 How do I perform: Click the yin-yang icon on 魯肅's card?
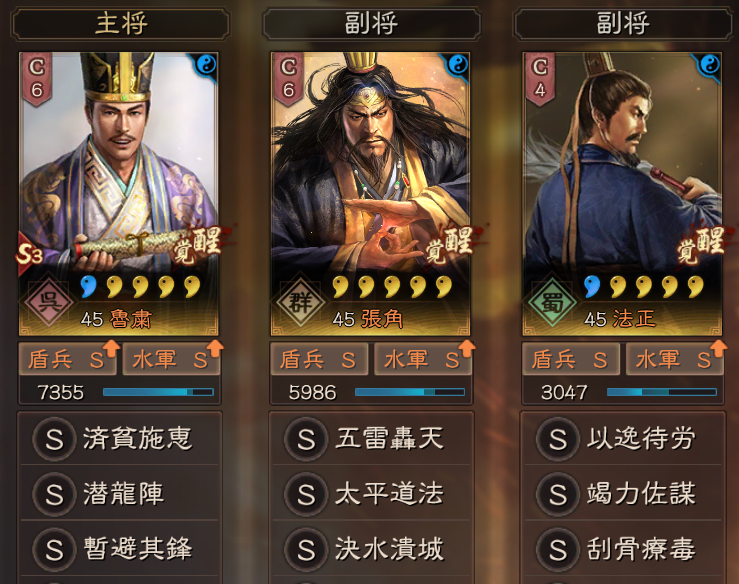click(206, 65)
